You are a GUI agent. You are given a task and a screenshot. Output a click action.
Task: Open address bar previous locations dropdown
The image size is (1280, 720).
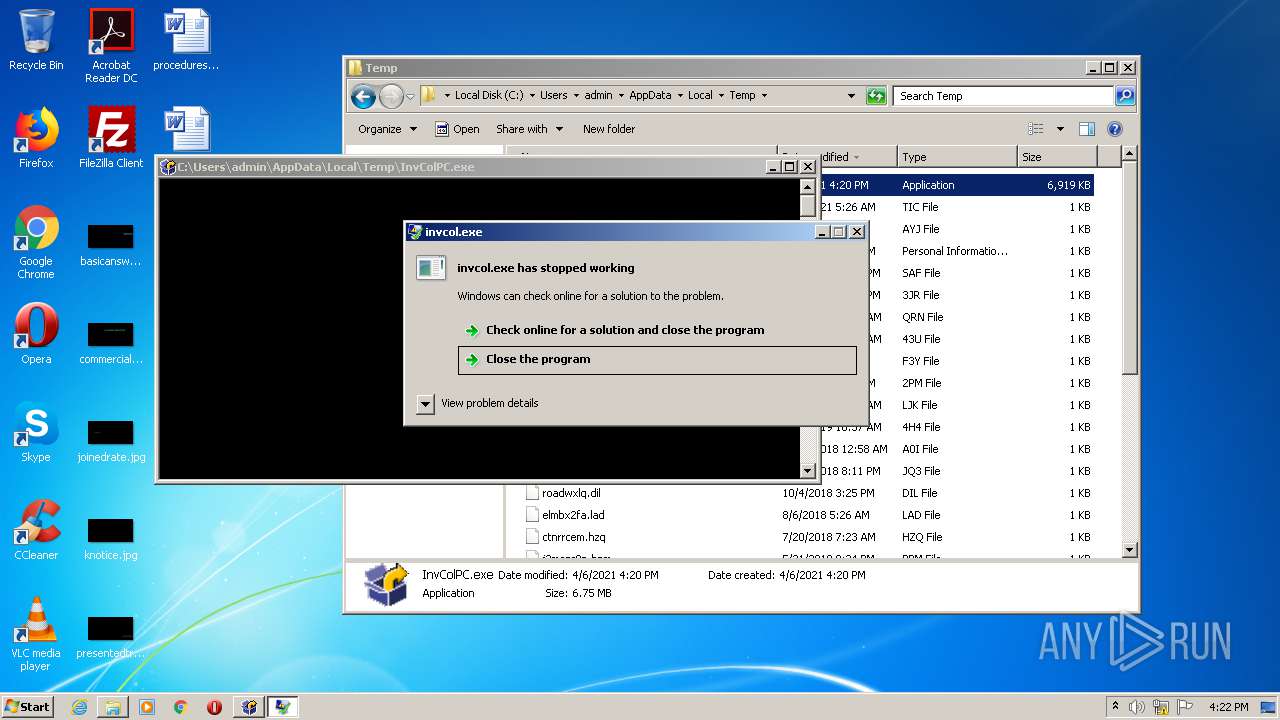(851, 96)
